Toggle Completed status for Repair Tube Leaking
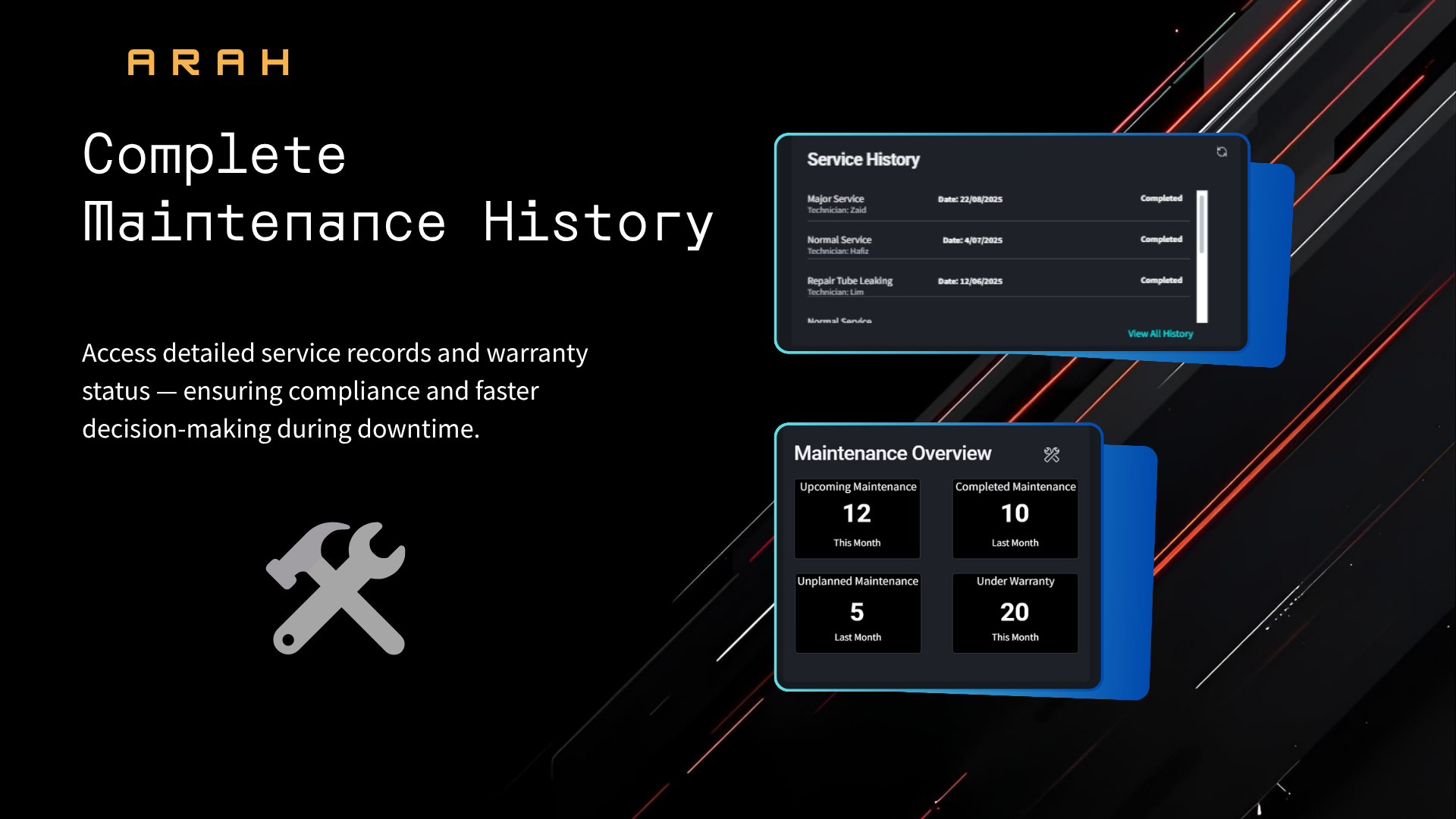The image size is (1456, 819). (1161, 280)
